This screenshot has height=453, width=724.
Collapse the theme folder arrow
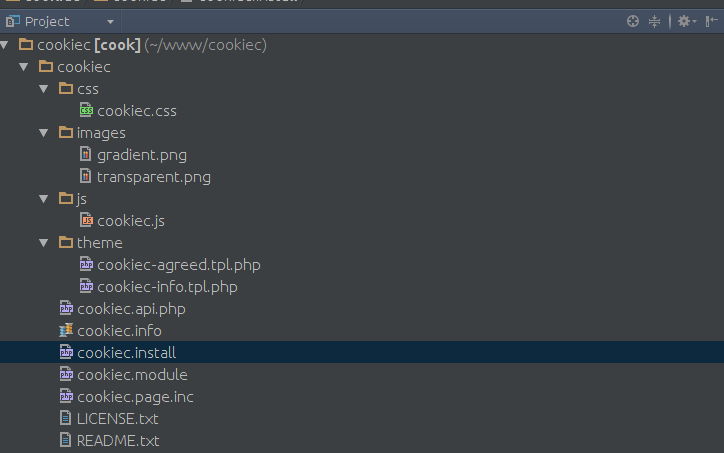44,243
